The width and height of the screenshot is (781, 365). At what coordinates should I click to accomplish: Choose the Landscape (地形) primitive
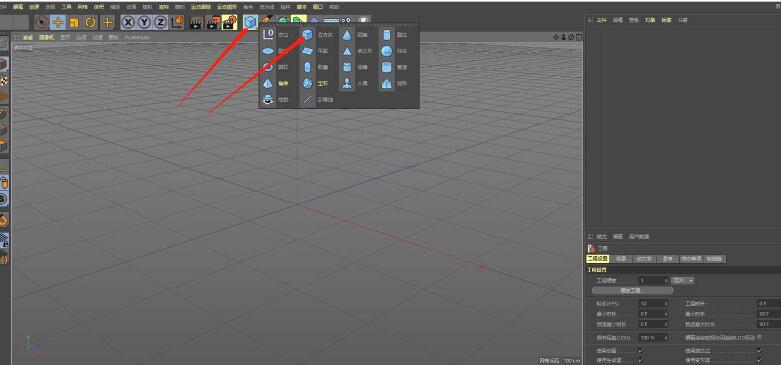(x=387, y=83)
